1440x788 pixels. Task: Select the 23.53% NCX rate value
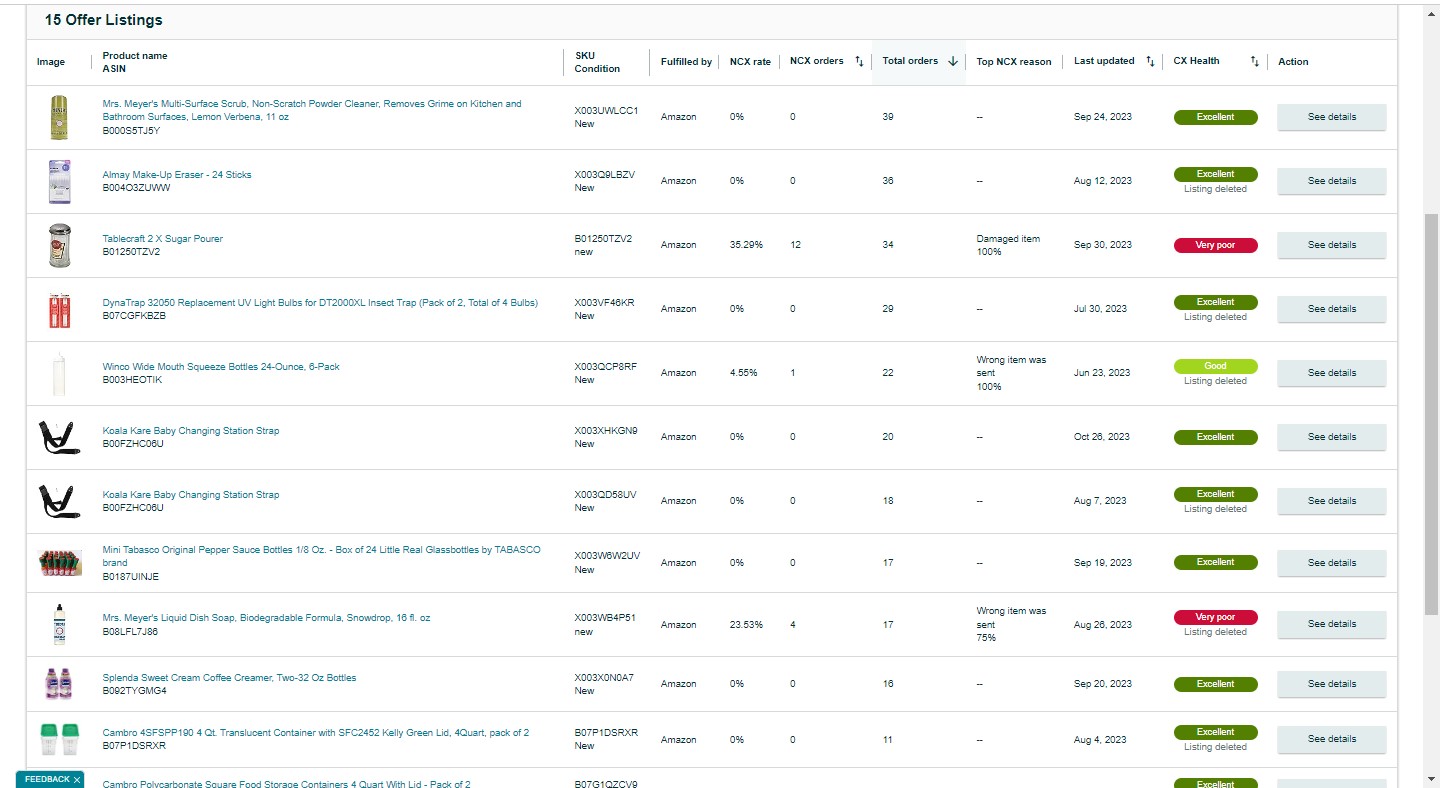(746, 625)
